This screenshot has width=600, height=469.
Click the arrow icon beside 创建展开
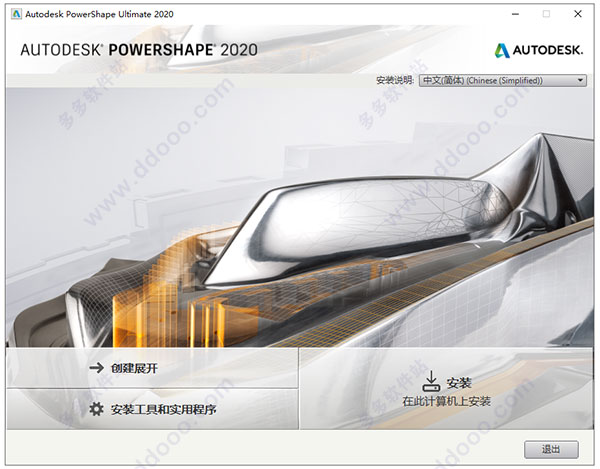(96, 368)
